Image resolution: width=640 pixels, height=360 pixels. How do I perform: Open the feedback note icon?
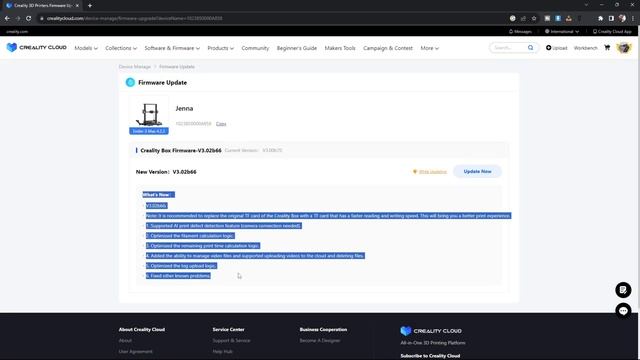click(623, 290)
